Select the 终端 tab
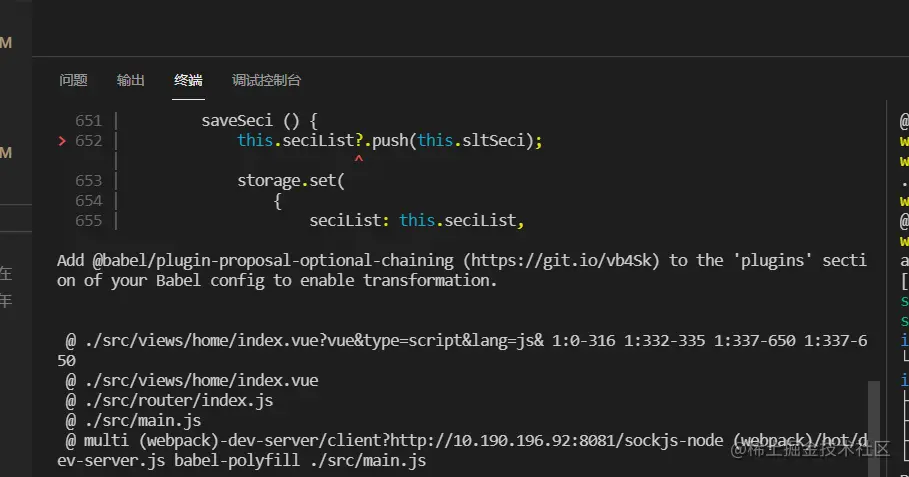Screen dimensions: 909x477 coord(188,80)
